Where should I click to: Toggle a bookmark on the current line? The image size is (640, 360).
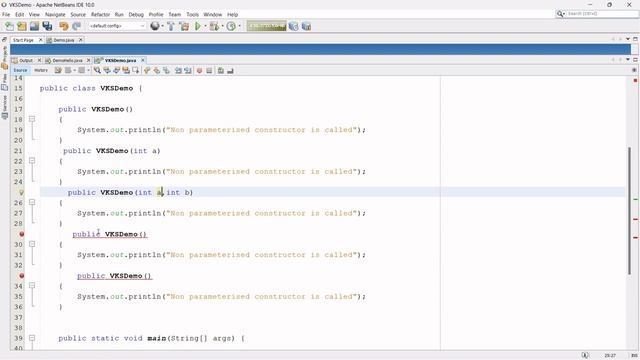(167, 71)
